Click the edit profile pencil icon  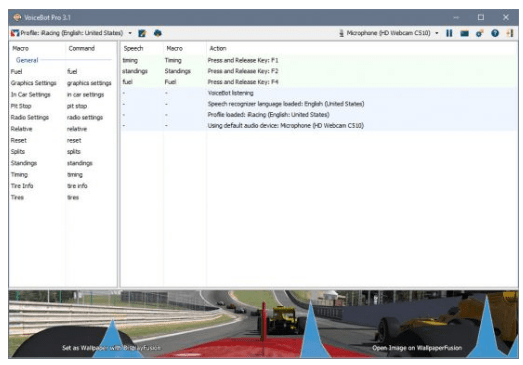[142, 33]
